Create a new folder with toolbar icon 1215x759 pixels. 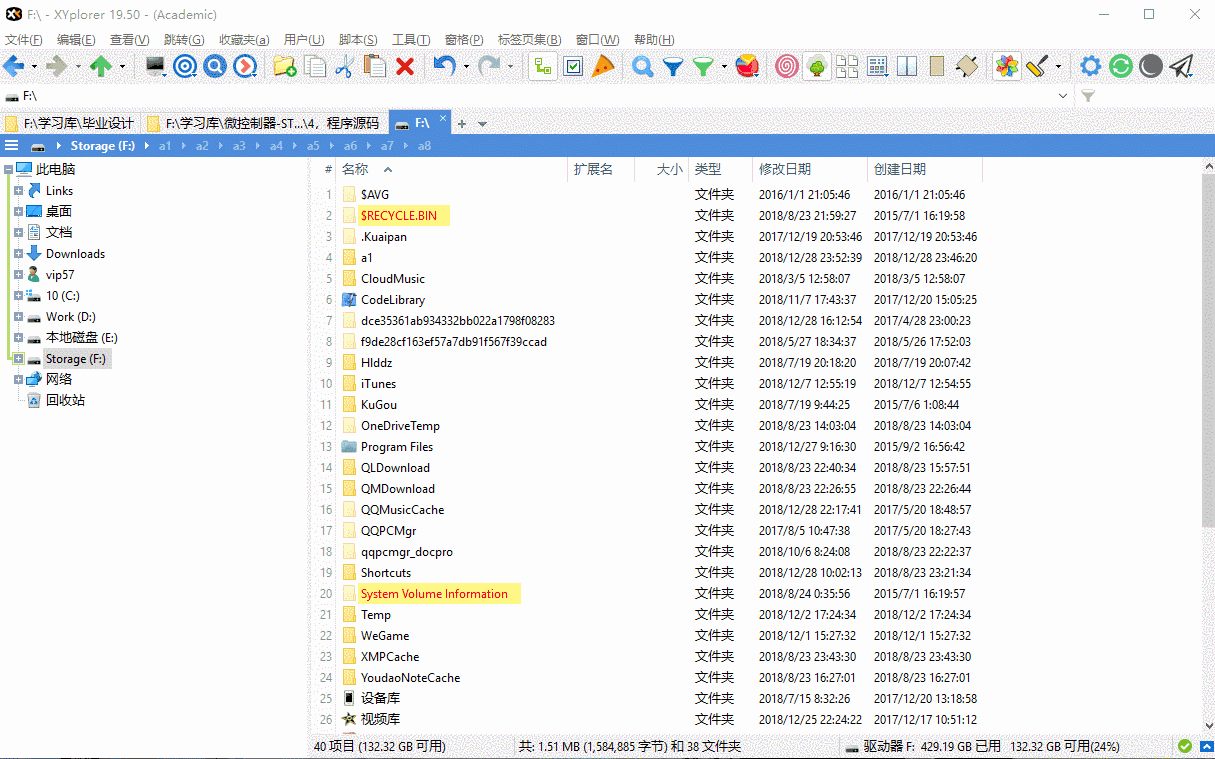point(285,67)
